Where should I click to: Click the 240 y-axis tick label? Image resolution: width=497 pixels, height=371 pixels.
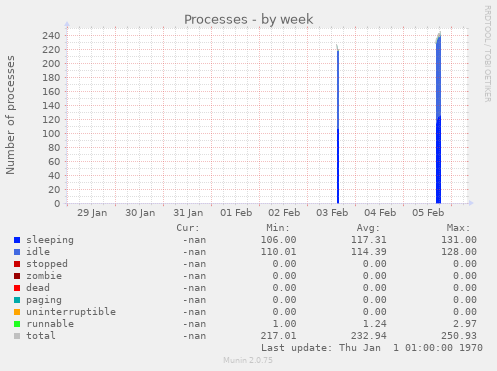tap(51, 36)
